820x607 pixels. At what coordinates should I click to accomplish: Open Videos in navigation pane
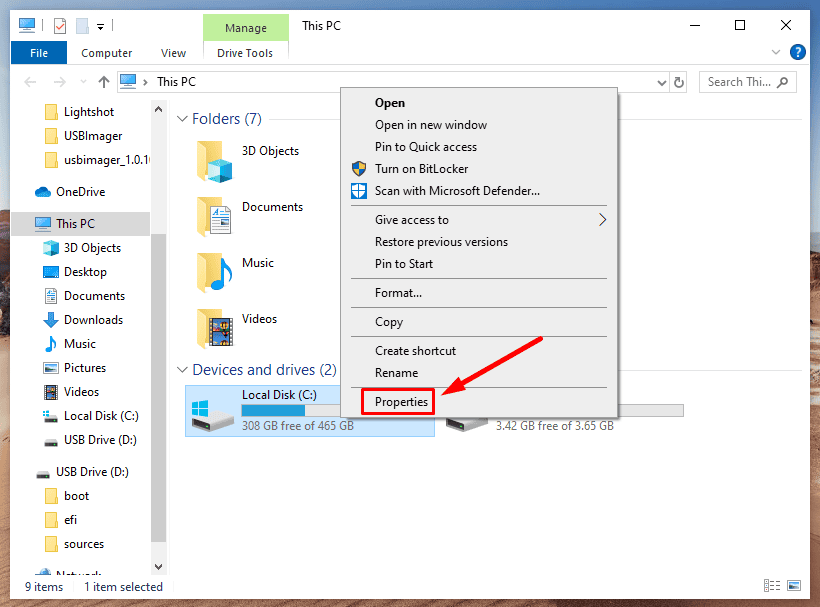point(71,392)
